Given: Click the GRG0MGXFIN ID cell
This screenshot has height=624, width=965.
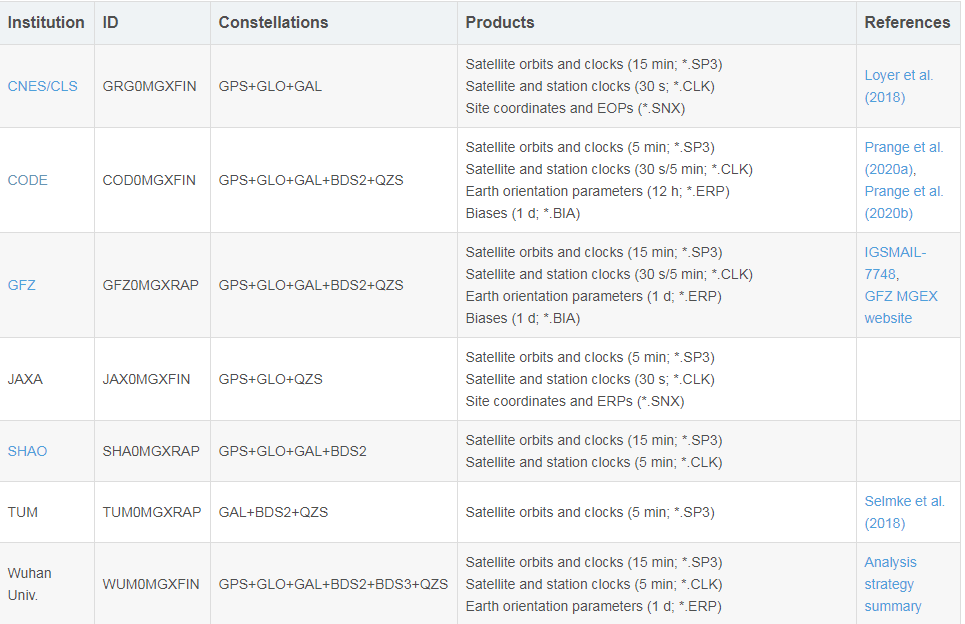Looking at the screenshot, I should (x=150, y=86).
